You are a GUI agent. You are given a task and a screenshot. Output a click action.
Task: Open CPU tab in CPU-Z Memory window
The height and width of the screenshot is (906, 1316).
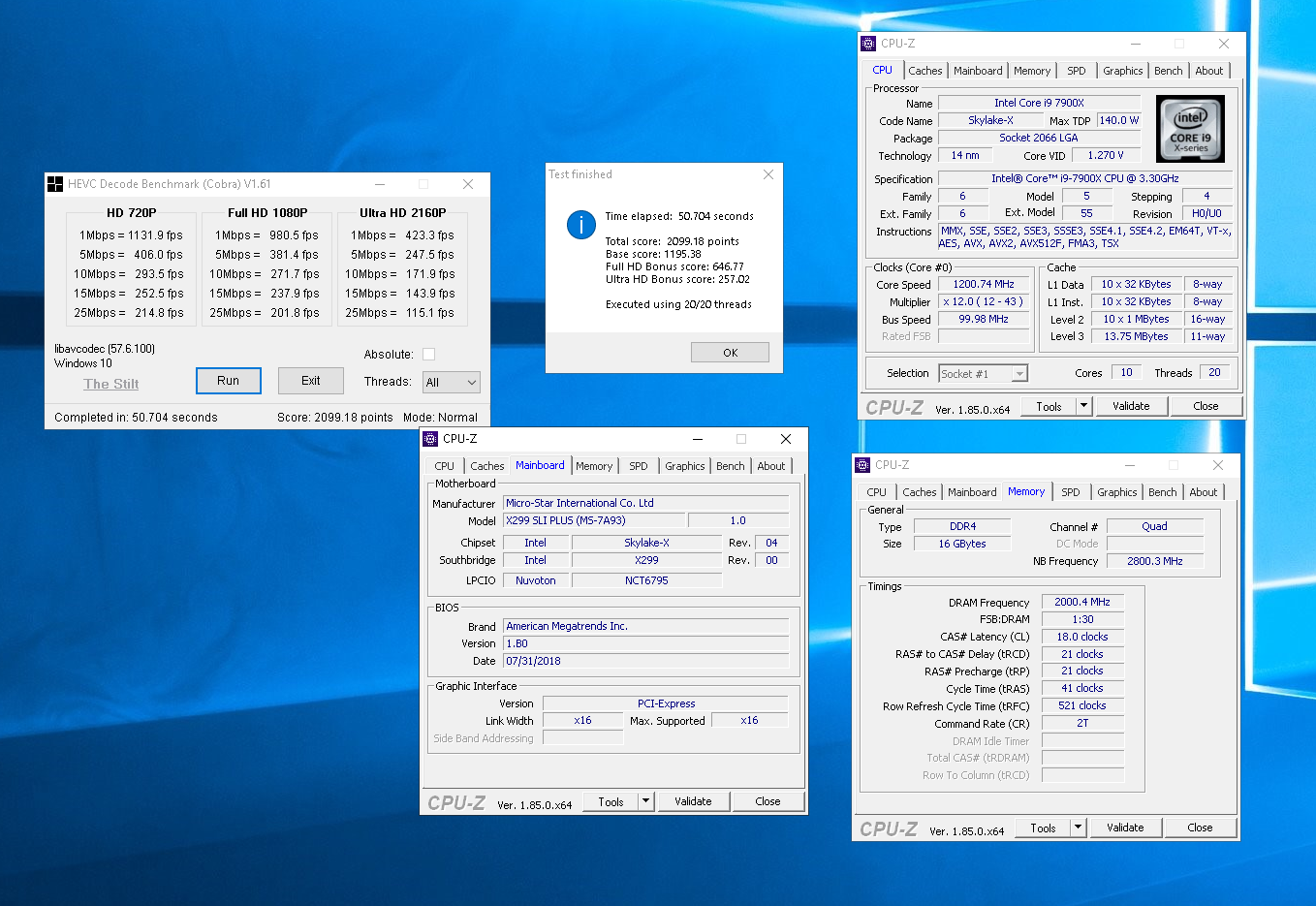click(877, 492)
